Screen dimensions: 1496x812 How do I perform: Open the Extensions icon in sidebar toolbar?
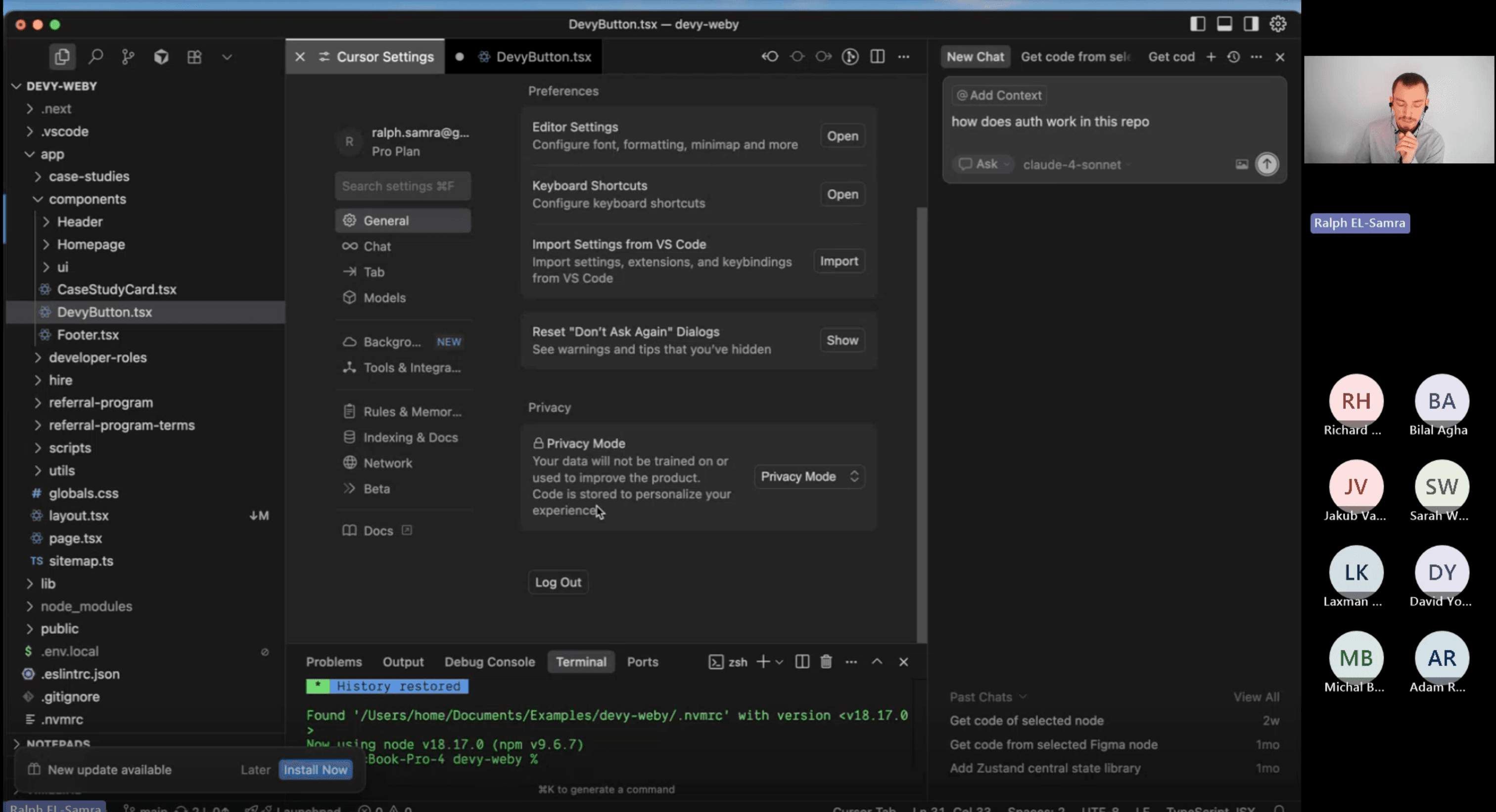click(194, 57)
